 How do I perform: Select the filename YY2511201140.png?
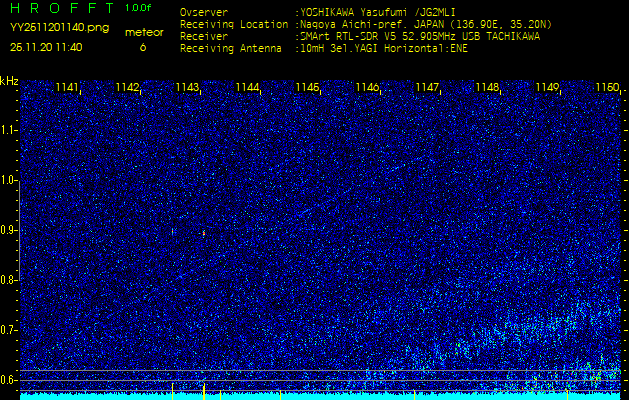[59, 28]
